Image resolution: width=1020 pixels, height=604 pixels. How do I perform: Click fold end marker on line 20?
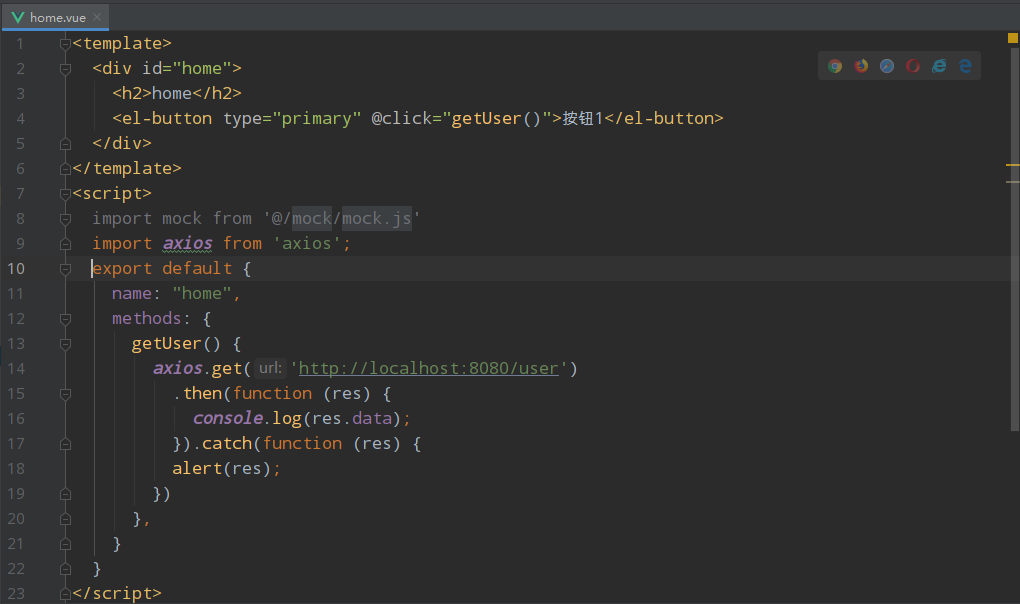coord(65,519)
